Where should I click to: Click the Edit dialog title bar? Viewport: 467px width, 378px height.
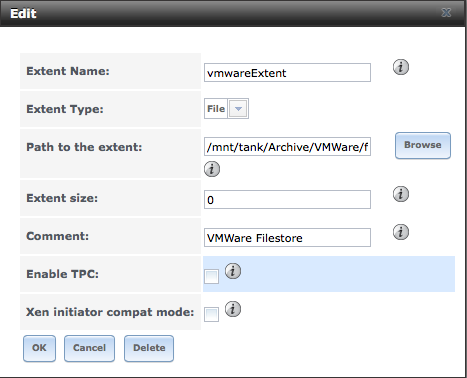tap(232, 13)
